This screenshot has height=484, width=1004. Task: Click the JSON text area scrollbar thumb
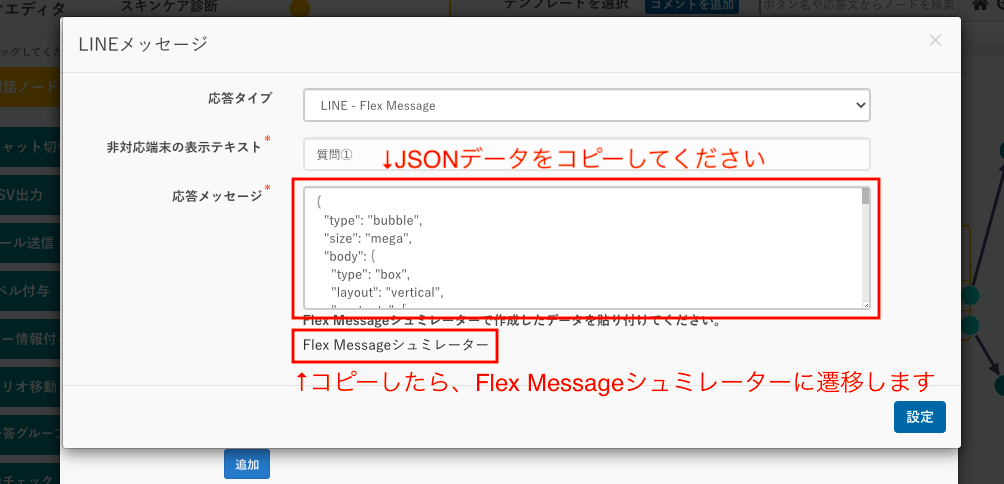865,197
